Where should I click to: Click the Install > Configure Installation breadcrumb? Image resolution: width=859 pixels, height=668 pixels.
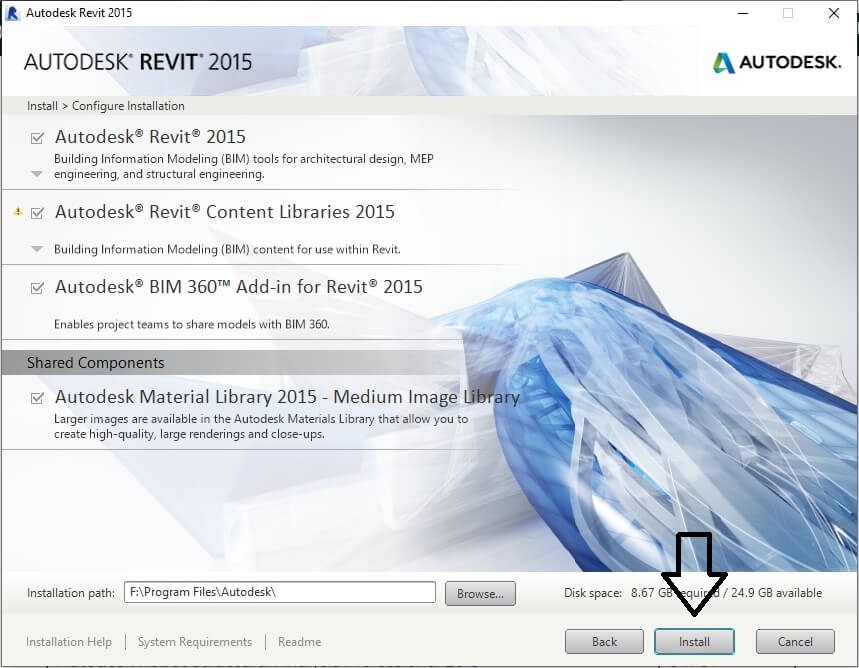click(x=106, y=106)
